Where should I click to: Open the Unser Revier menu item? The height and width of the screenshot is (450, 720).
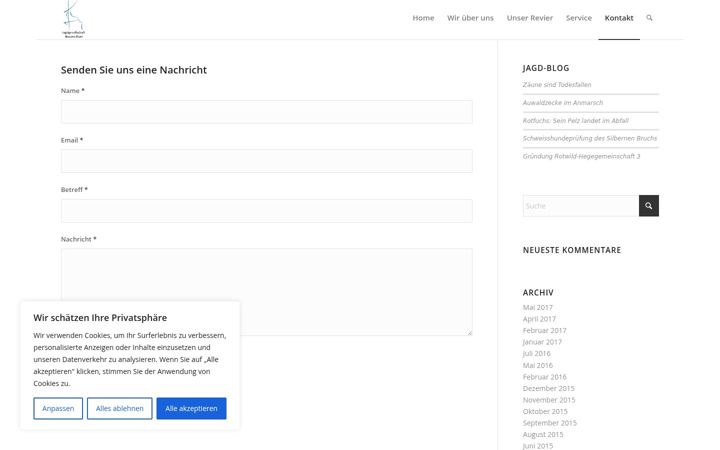click(x=529, y=18)
